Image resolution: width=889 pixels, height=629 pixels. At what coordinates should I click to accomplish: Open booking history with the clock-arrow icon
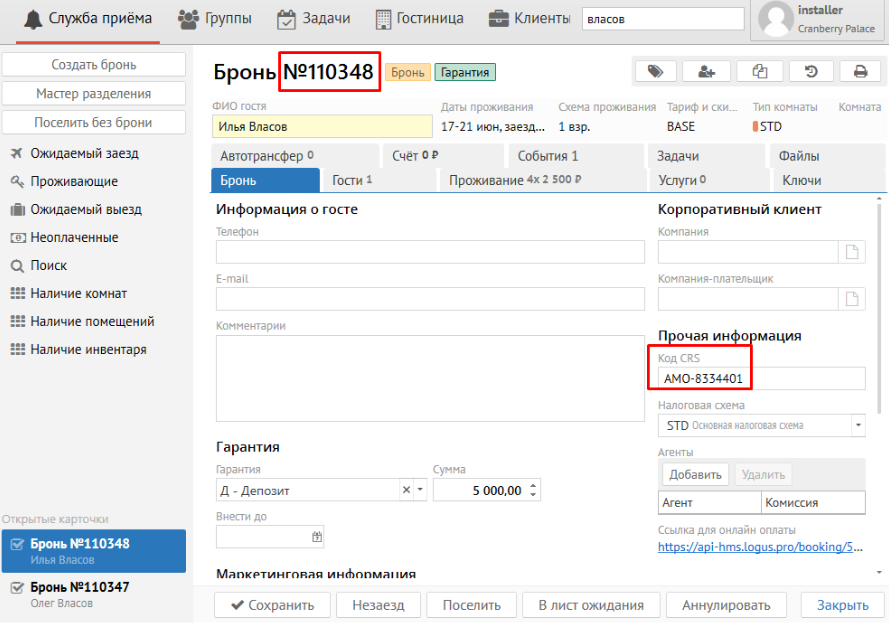point(811,71)
